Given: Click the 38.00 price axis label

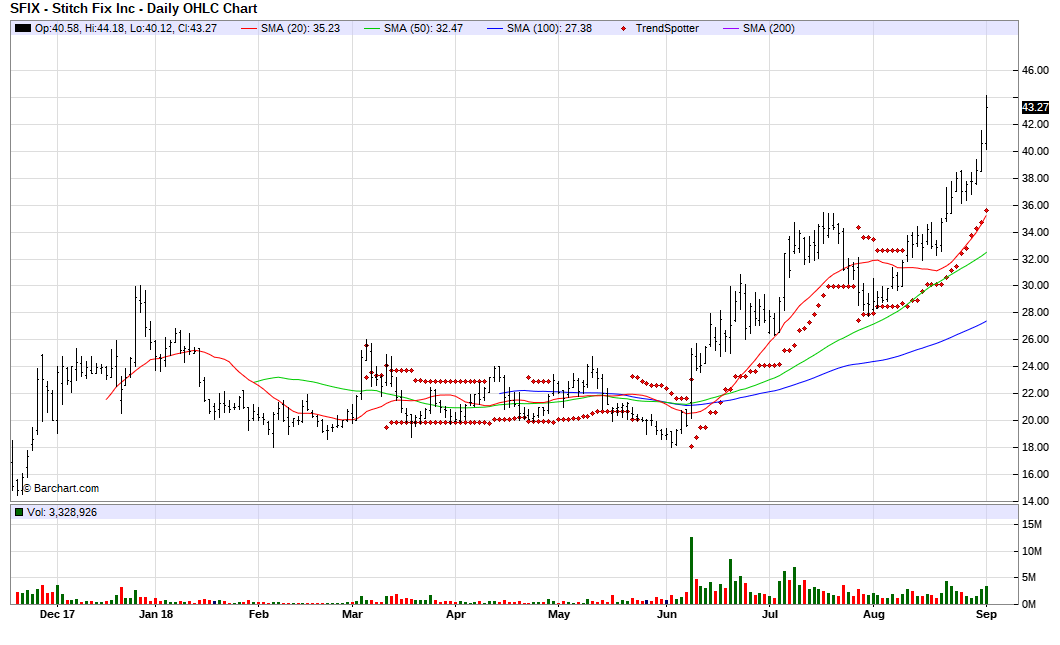Looking at the screenshot, I should [x=1035, y=178].
